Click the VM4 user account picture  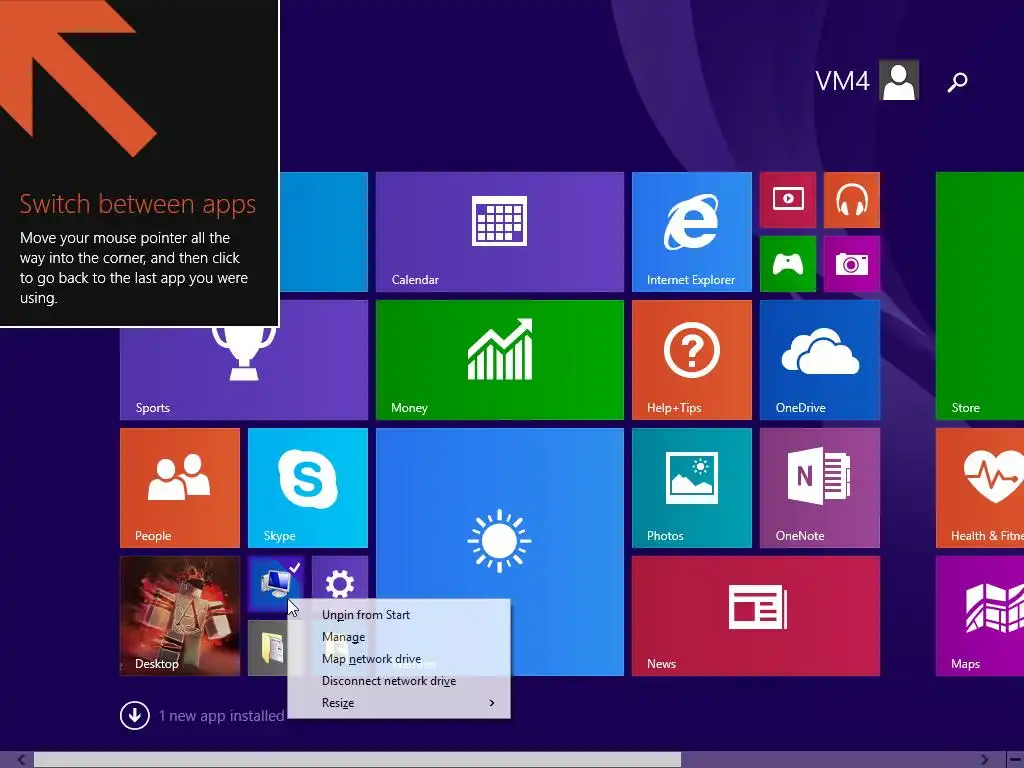pyautogui.click(x=899, y=80)
